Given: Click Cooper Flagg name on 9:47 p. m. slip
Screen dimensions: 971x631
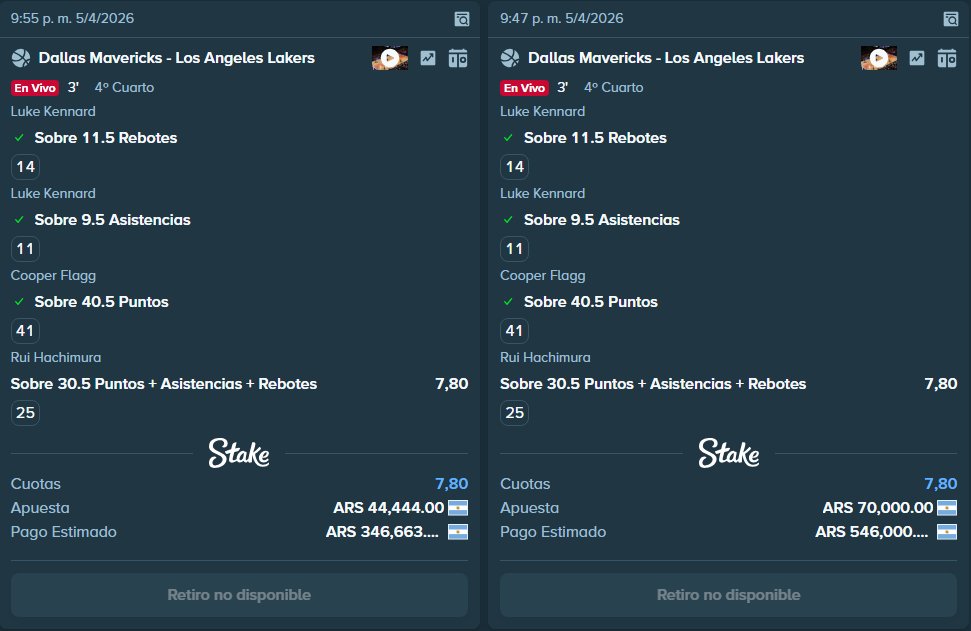Looking at the screenshot, I should (542, 276).
